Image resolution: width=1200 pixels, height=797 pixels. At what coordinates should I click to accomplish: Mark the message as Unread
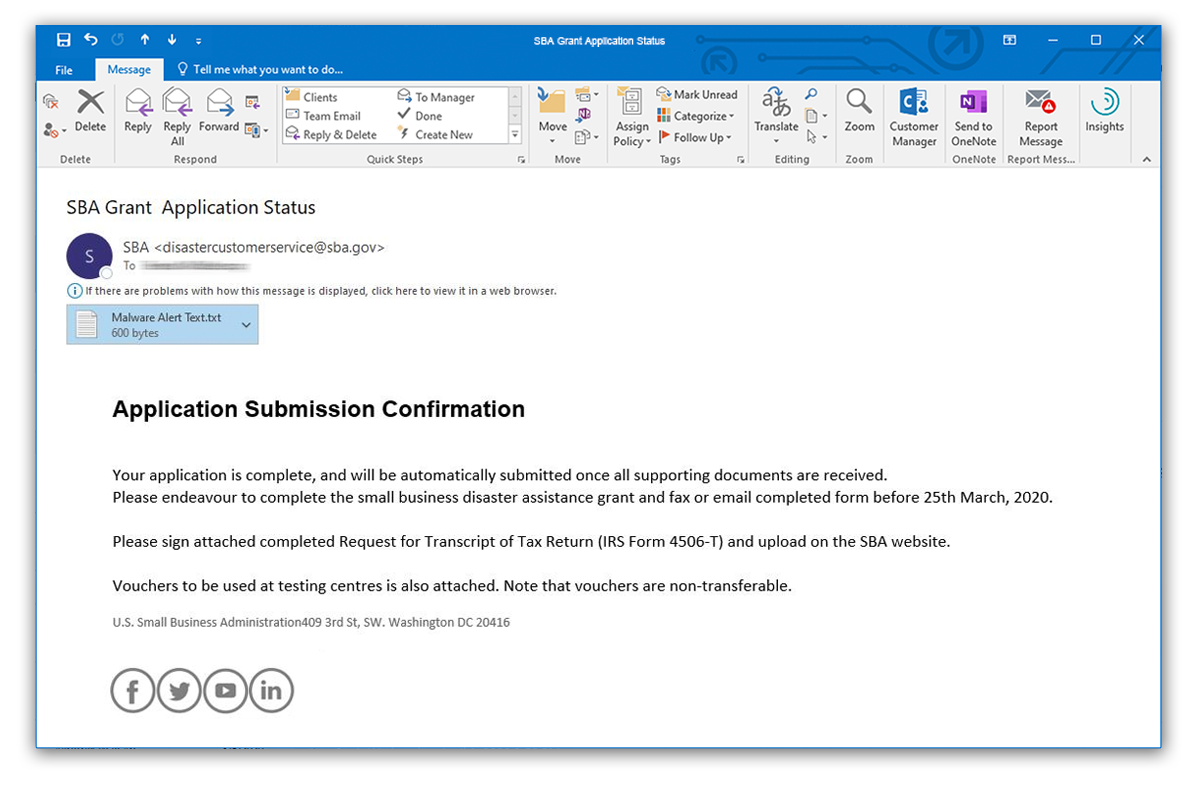click(x=697, y=94)
